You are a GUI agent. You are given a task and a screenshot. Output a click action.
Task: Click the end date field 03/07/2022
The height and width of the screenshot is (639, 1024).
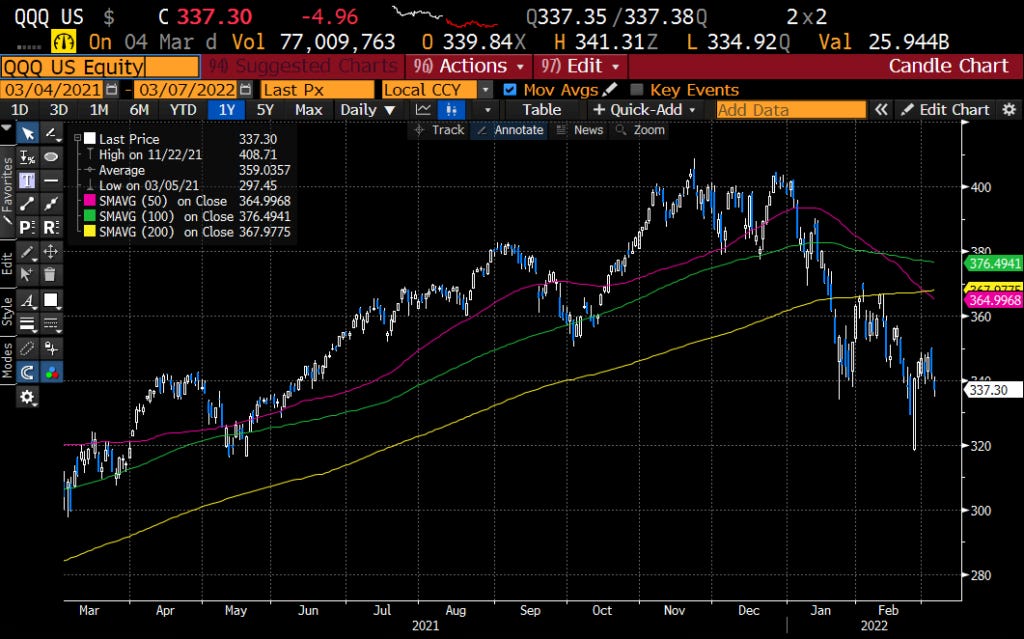[x=187, y=90]
